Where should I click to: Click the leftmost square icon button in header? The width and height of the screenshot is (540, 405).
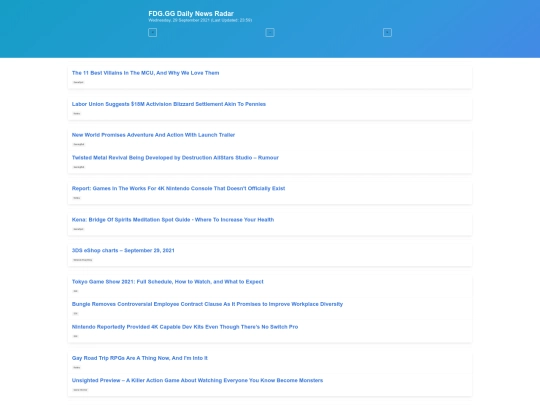click(x=152, y=32)
